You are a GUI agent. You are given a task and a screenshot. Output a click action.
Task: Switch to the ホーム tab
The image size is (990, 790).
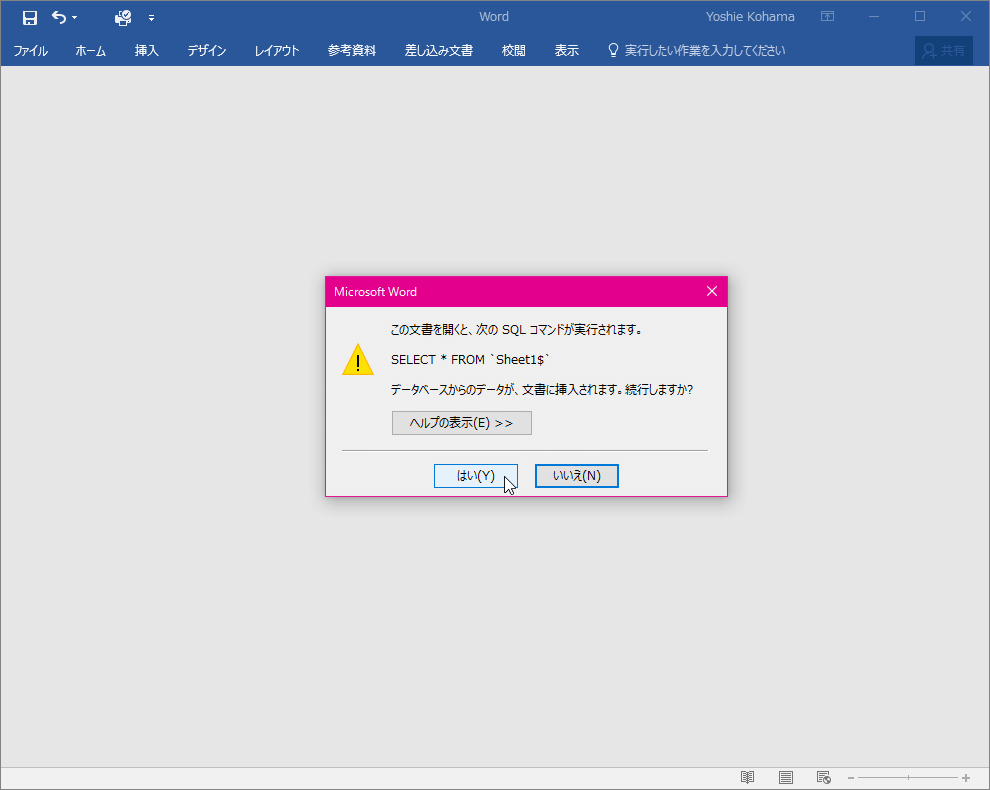coord(90,51)
